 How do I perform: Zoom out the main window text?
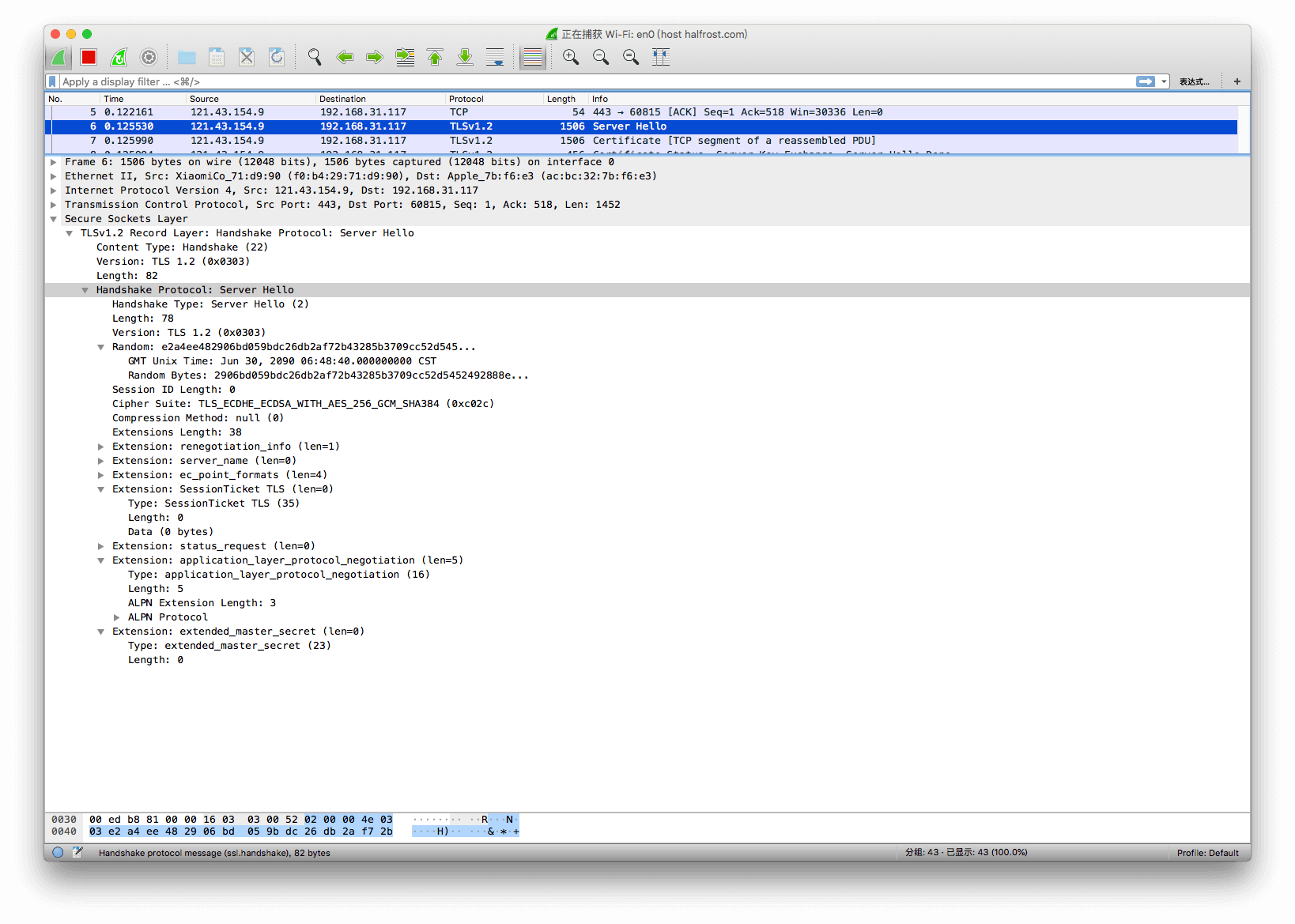601,57
